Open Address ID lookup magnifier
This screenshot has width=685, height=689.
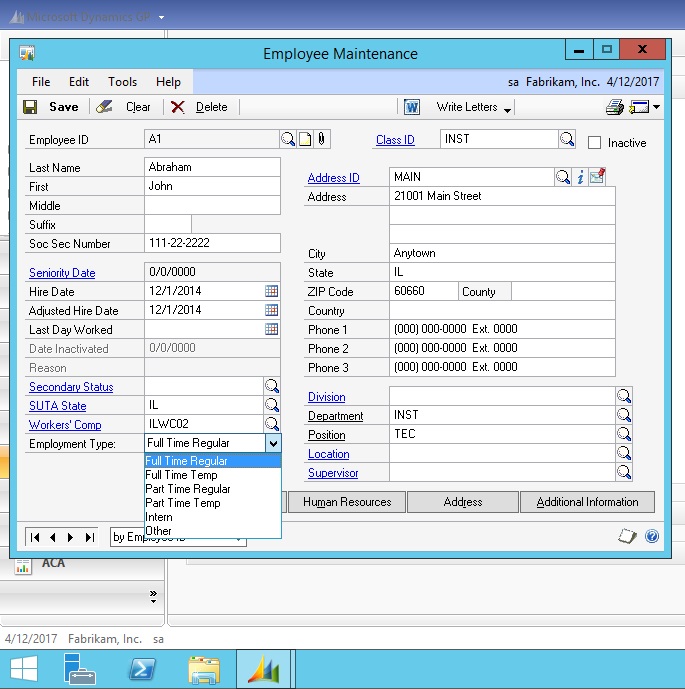click(x=563, y=177)
